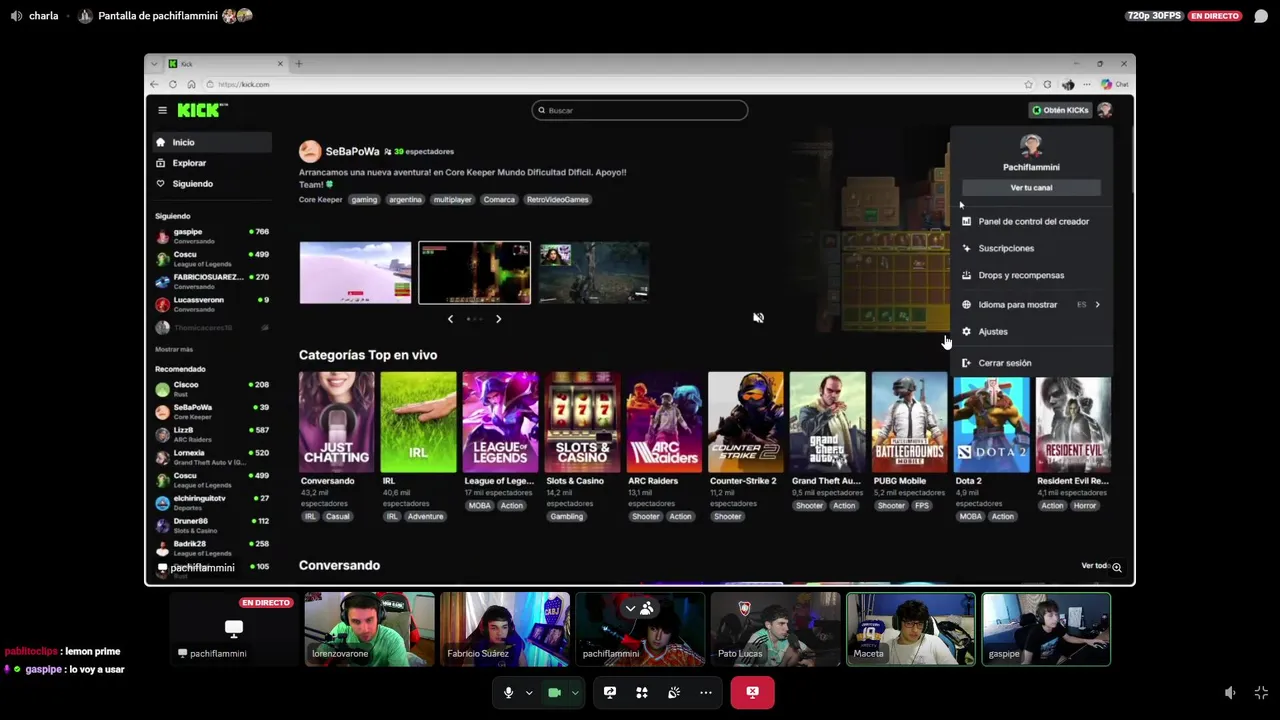This screenshot has width=1280, height=720.
Task: Open the soundboard icon in call bar
Action: coord(674,692)
